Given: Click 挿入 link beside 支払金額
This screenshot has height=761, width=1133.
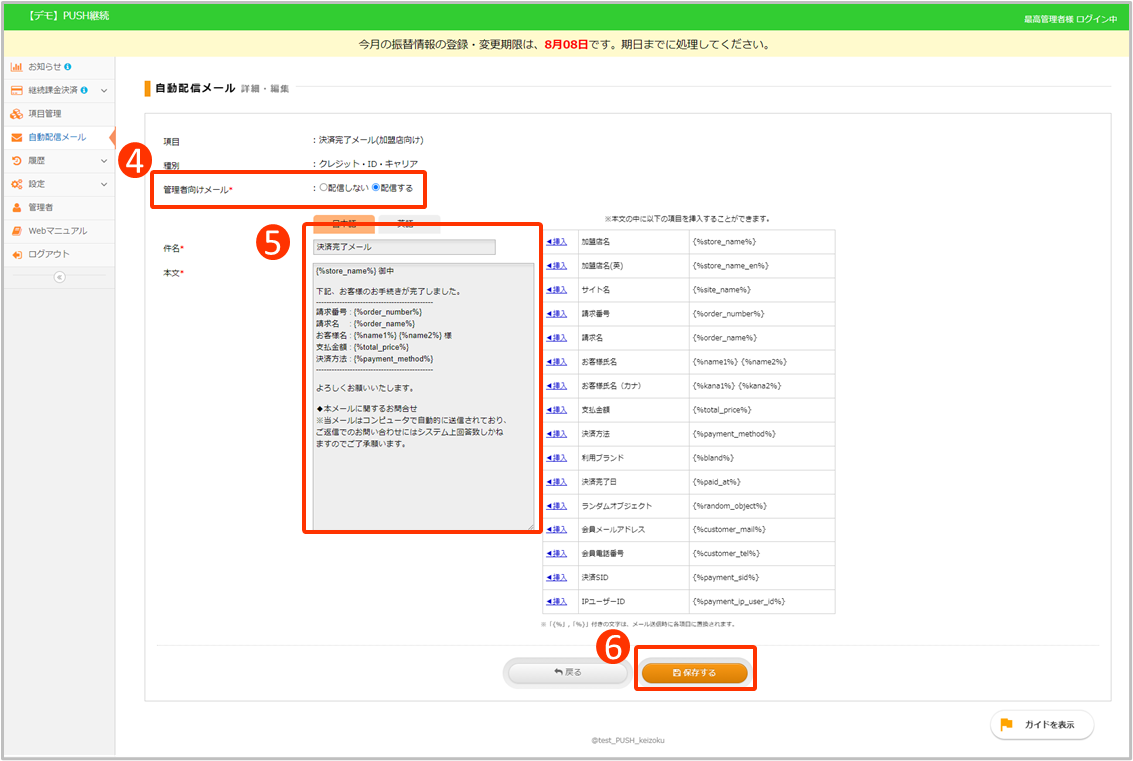Looking at the screenshot, I should tap(557, 410).
